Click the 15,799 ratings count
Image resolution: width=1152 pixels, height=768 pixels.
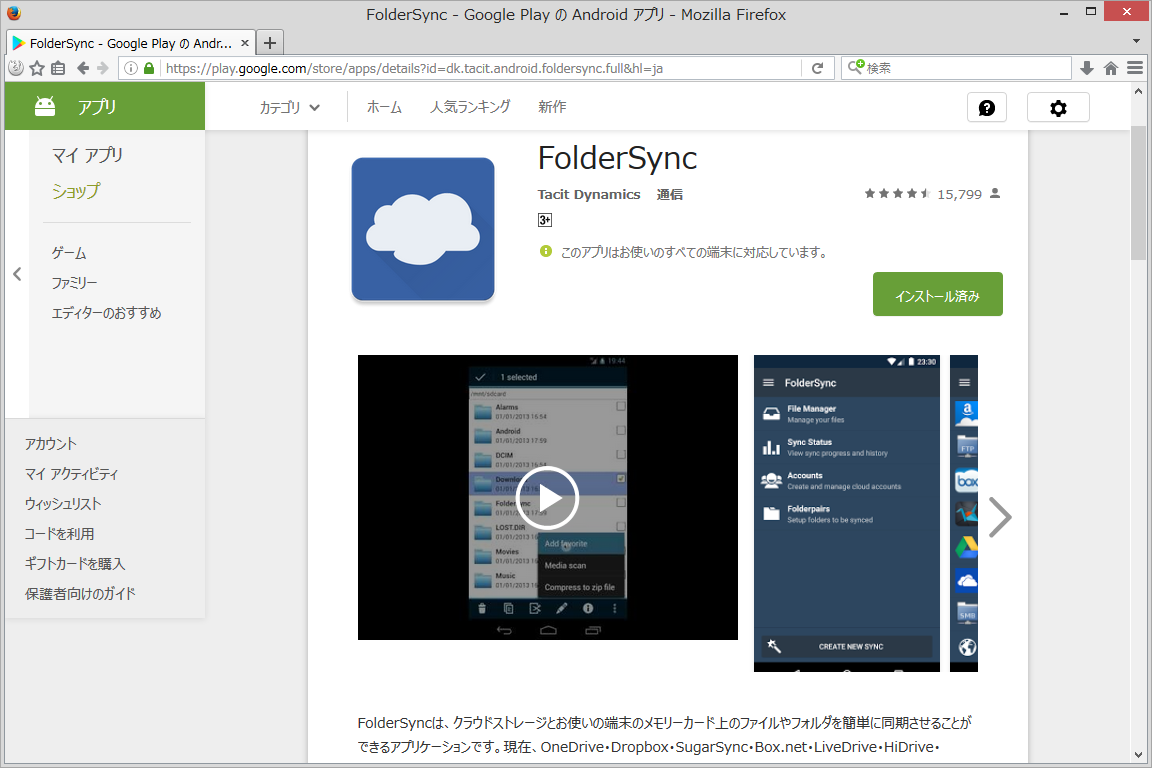[x=960, y=195]
